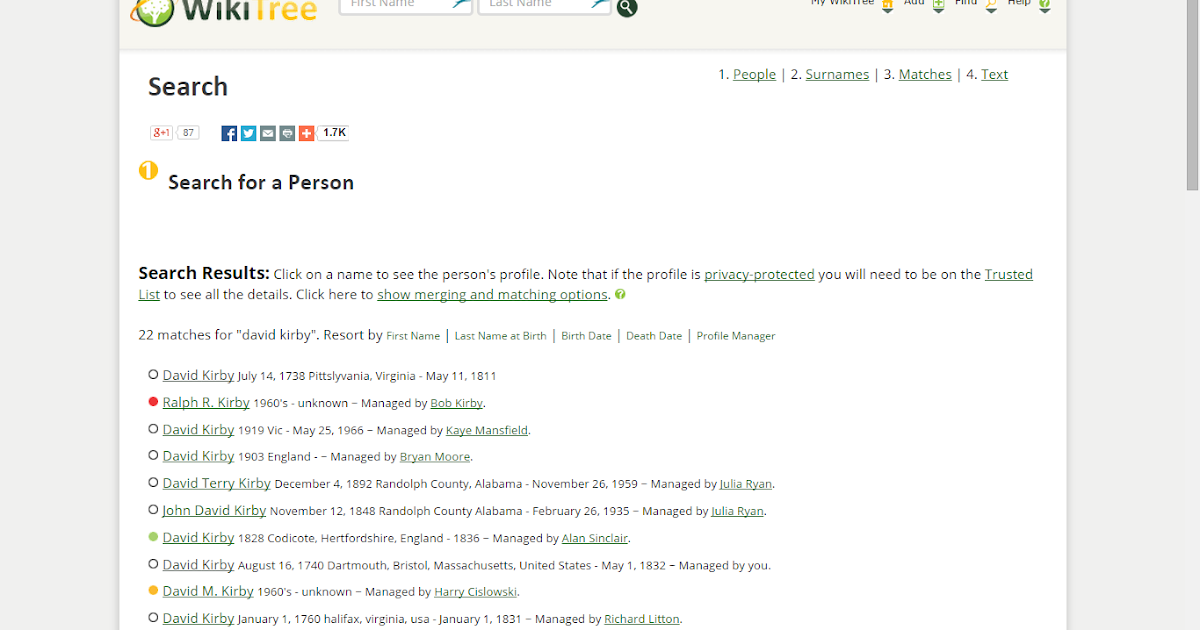Open manager Harry Cislowski's profile

pyautogui.click(x=476, y=592)
